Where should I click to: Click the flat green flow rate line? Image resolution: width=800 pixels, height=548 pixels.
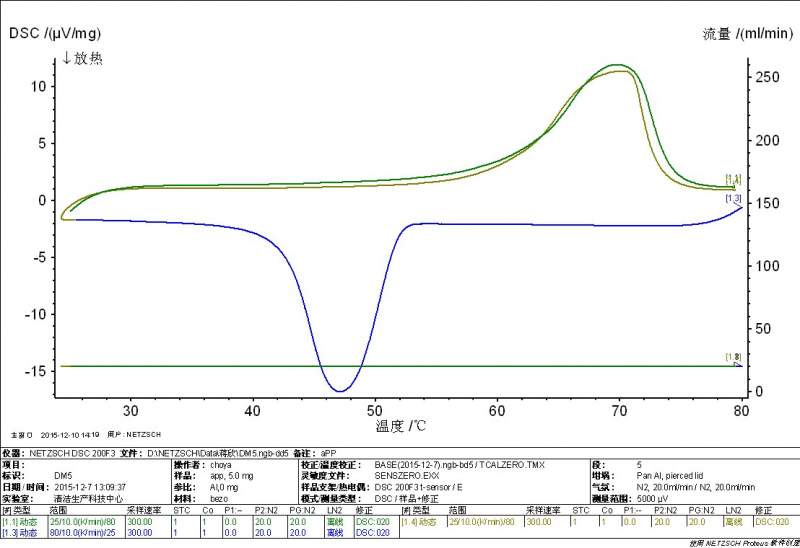click(401, 366)
